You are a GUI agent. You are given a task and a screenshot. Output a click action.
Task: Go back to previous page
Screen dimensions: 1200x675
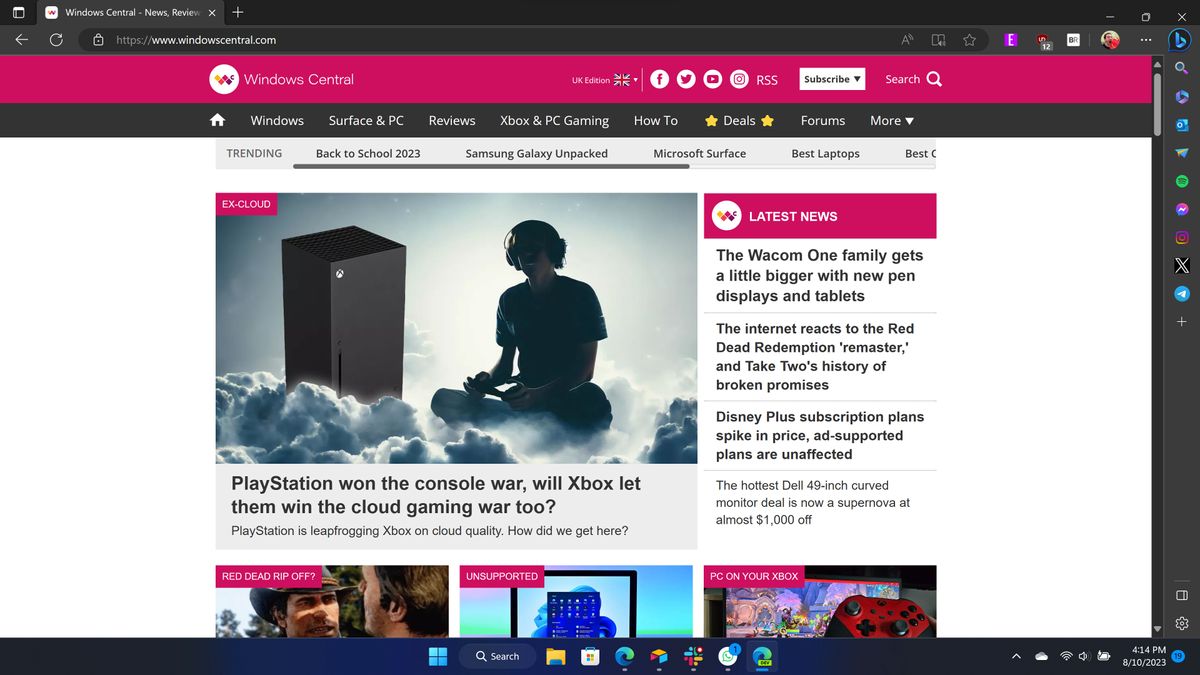click(22, 40)
